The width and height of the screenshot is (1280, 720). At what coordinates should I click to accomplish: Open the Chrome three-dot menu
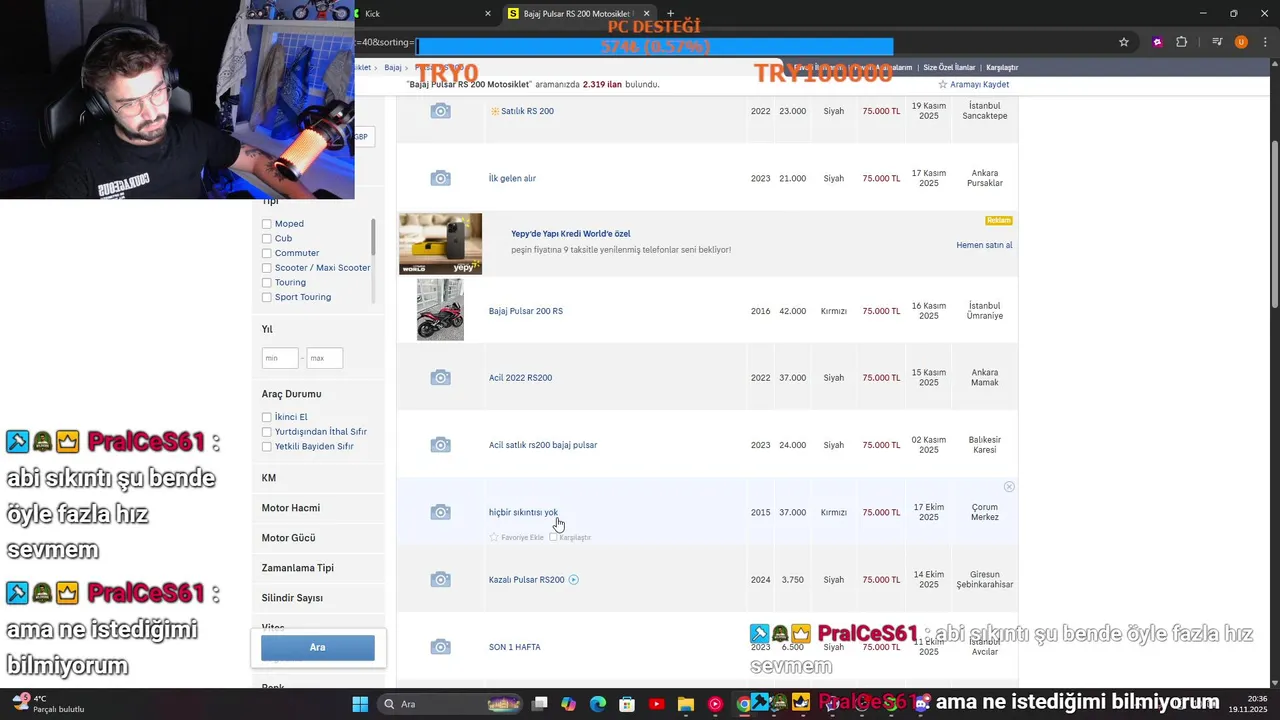(x=1264, y=42)
